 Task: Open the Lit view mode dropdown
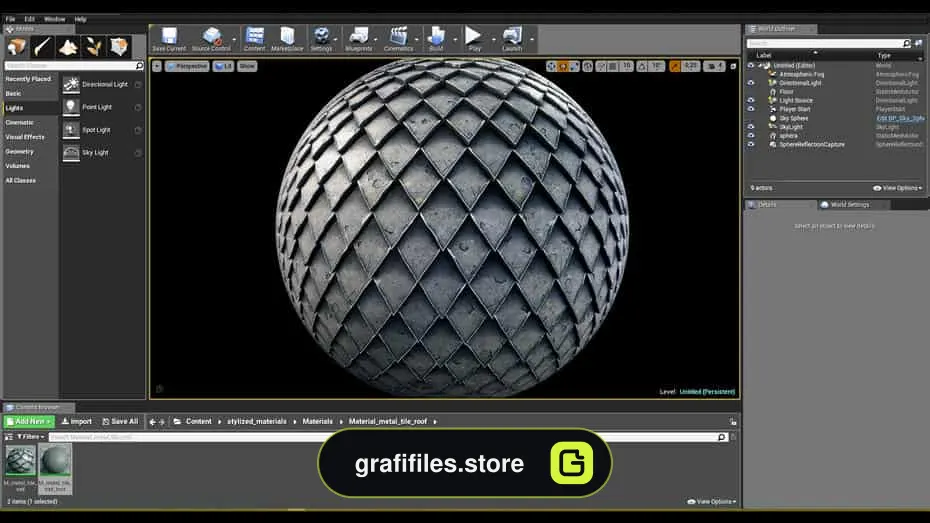224,66
